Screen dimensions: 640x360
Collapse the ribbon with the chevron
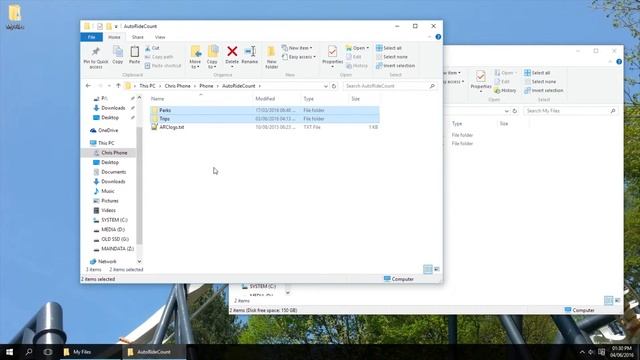click(429, 37)
